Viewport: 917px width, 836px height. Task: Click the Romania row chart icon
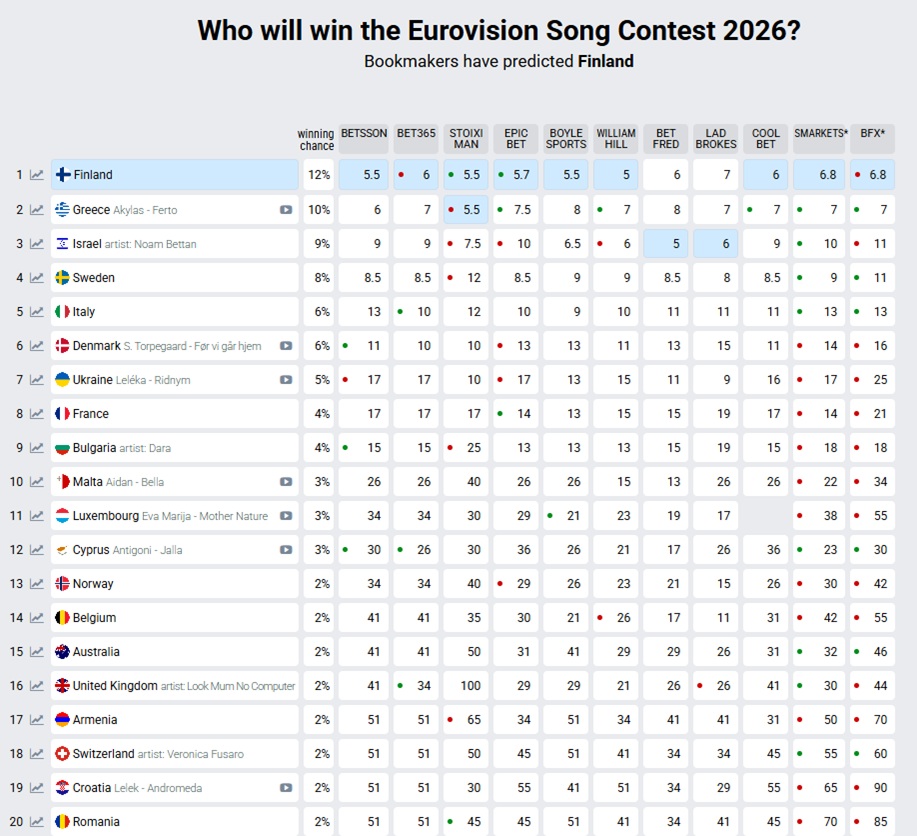click(37, 822)
